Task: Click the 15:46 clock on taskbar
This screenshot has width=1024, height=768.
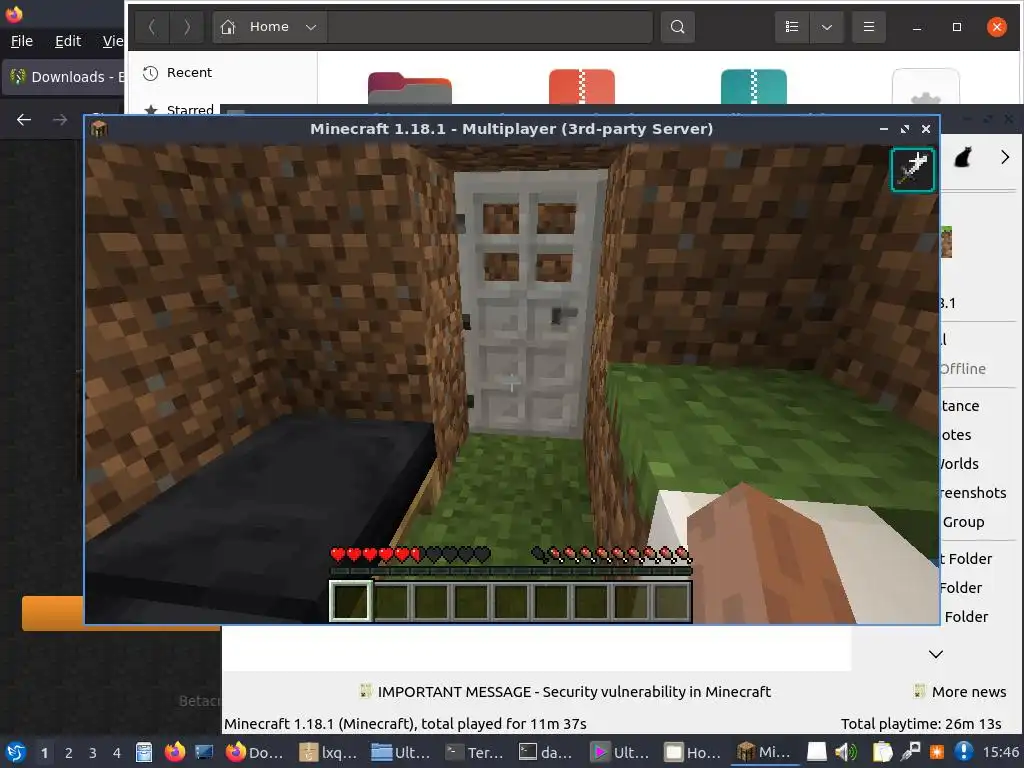Action: click(x=1000, y=752)
